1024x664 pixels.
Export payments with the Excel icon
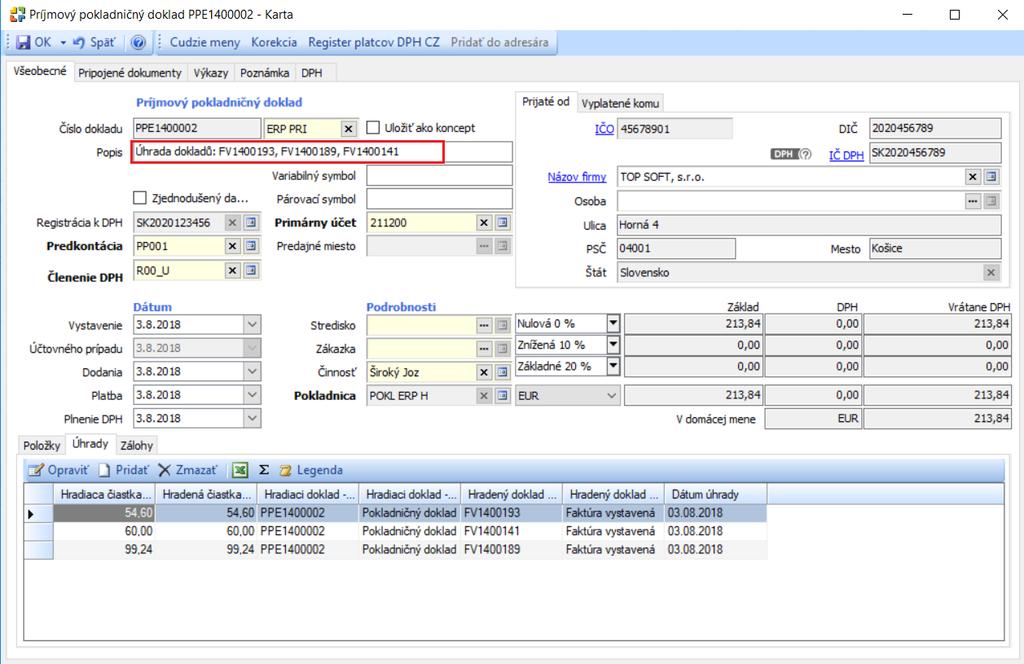pos(240,470)
